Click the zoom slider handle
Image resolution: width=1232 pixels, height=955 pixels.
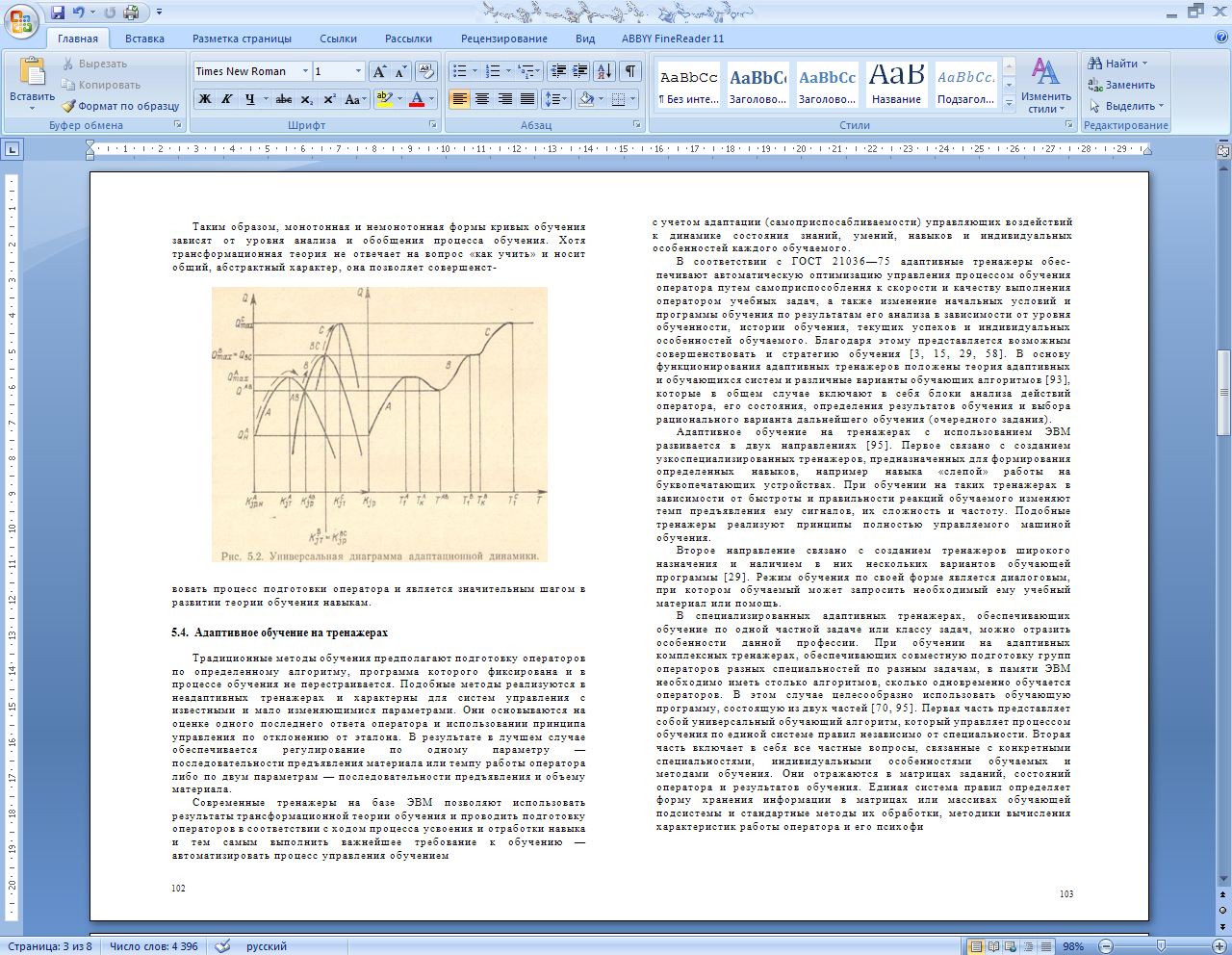click(x=1161, y=946)
